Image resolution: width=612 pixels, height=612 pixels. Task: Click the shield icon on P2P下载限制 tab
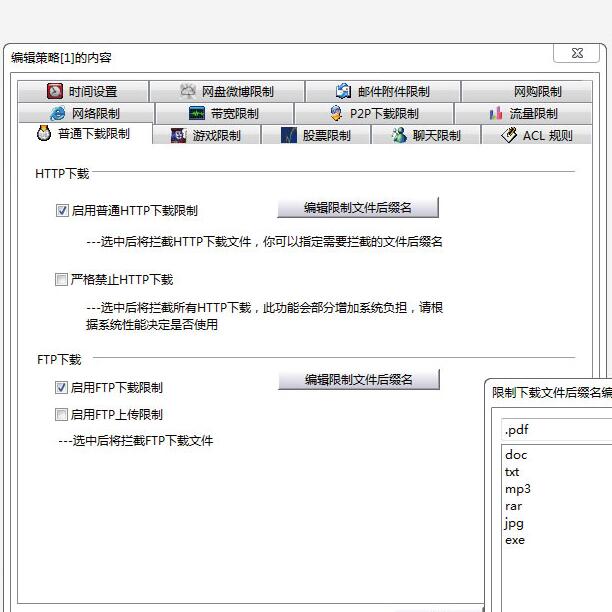(x=336, y=113)
